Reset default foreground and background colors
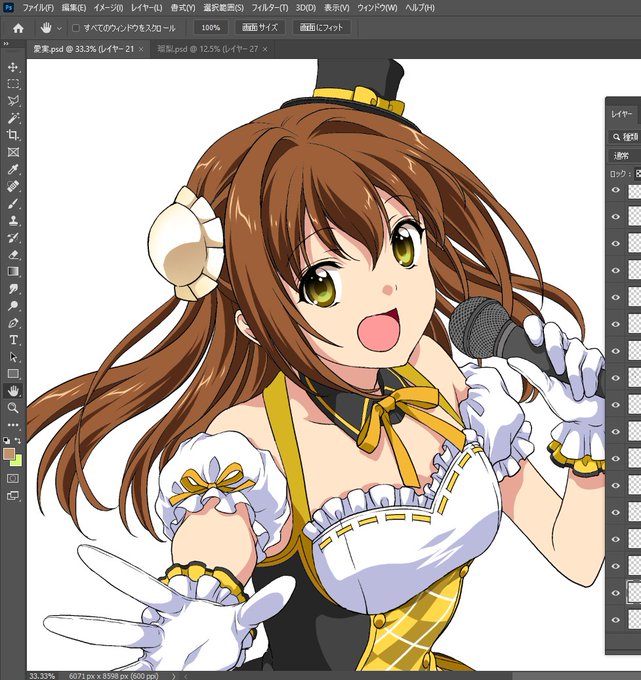 pos(7,441)
